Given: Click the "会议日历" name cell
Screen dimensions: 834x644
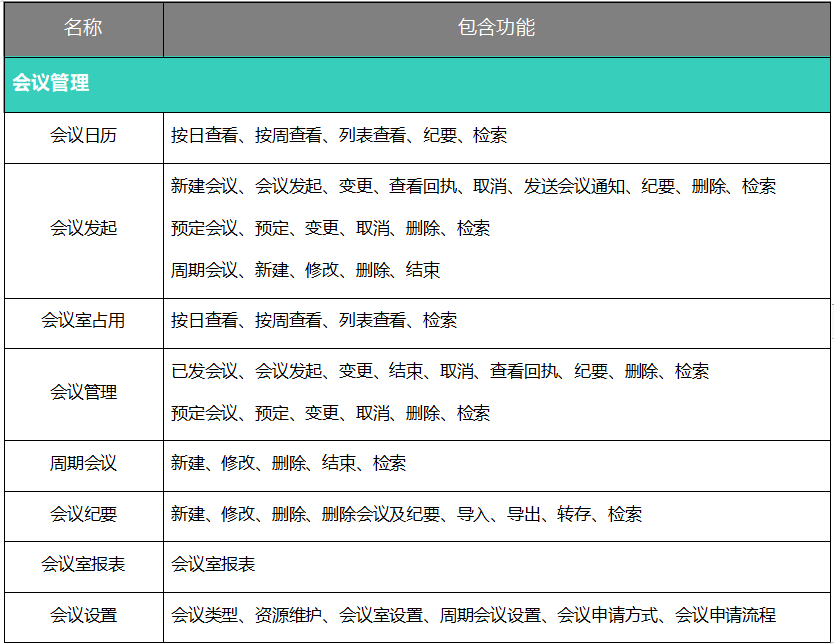Looking at the screenshot, I should [x=83, y=135].
